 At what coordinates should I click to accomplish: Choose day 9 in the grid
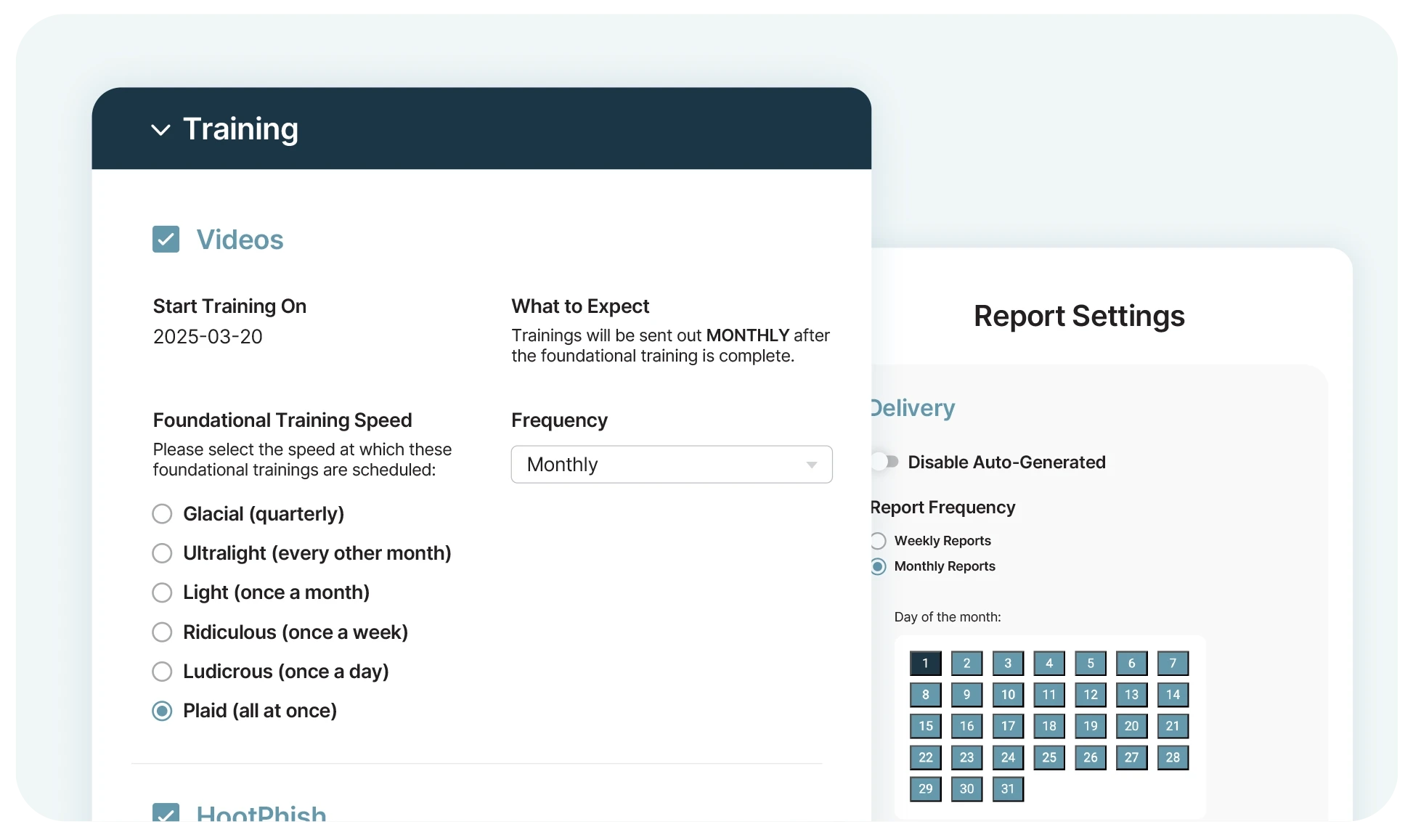pyautogui.click(x=967, y=695)
